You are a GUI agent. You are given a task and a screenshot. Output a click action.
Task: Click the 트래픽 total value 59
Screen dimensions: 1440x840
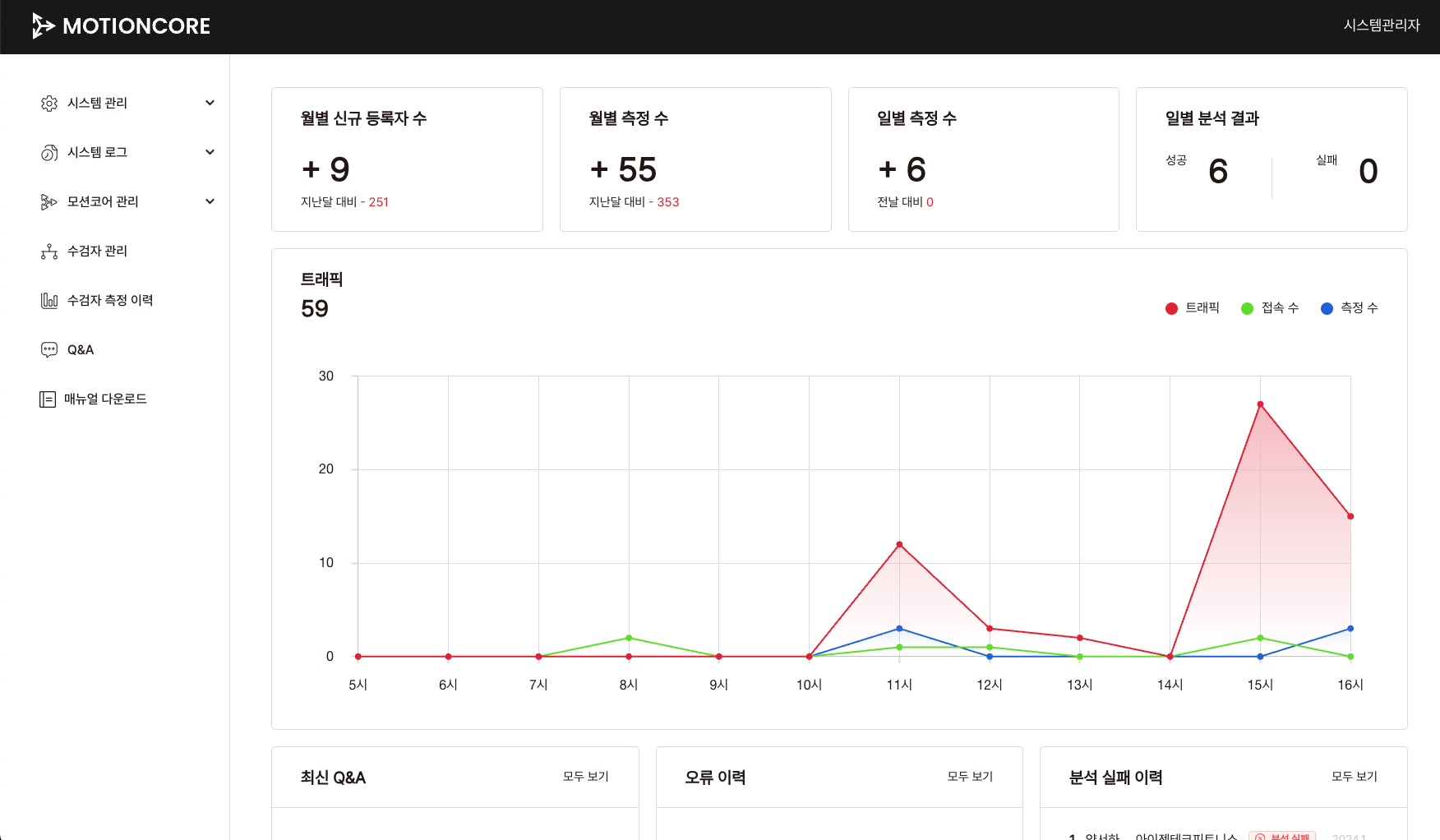(x=315, y=308)
